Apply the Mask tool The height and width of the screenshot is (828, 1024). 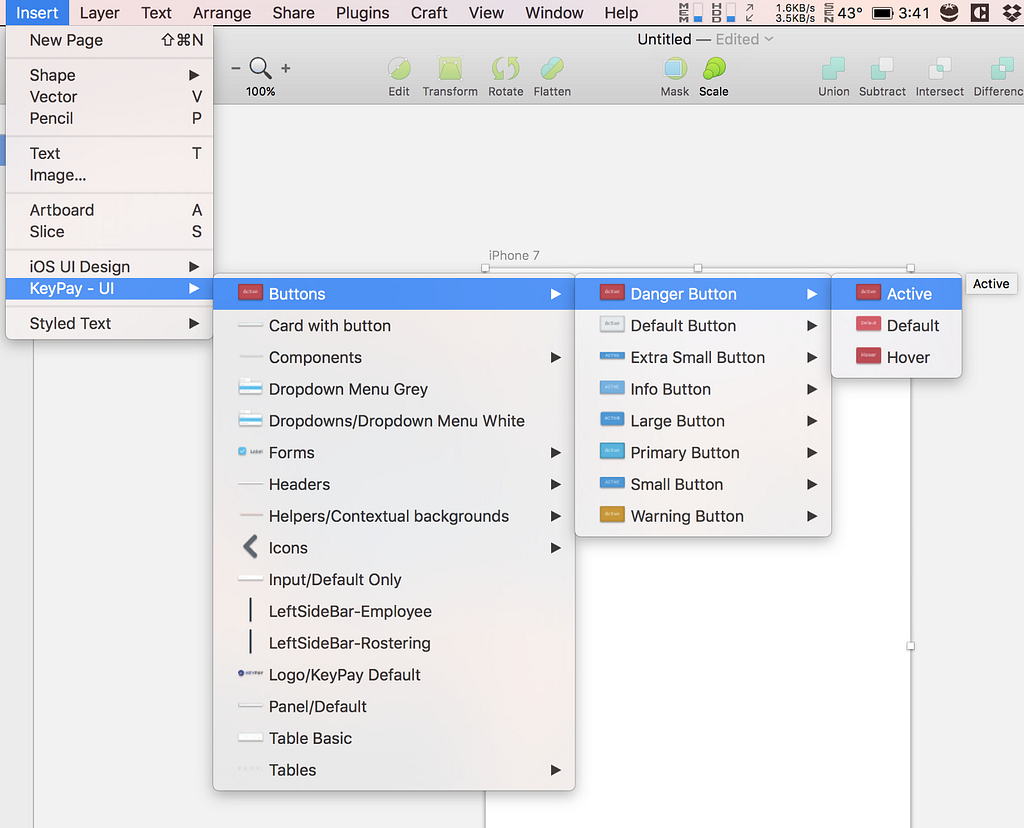point(675,69)
